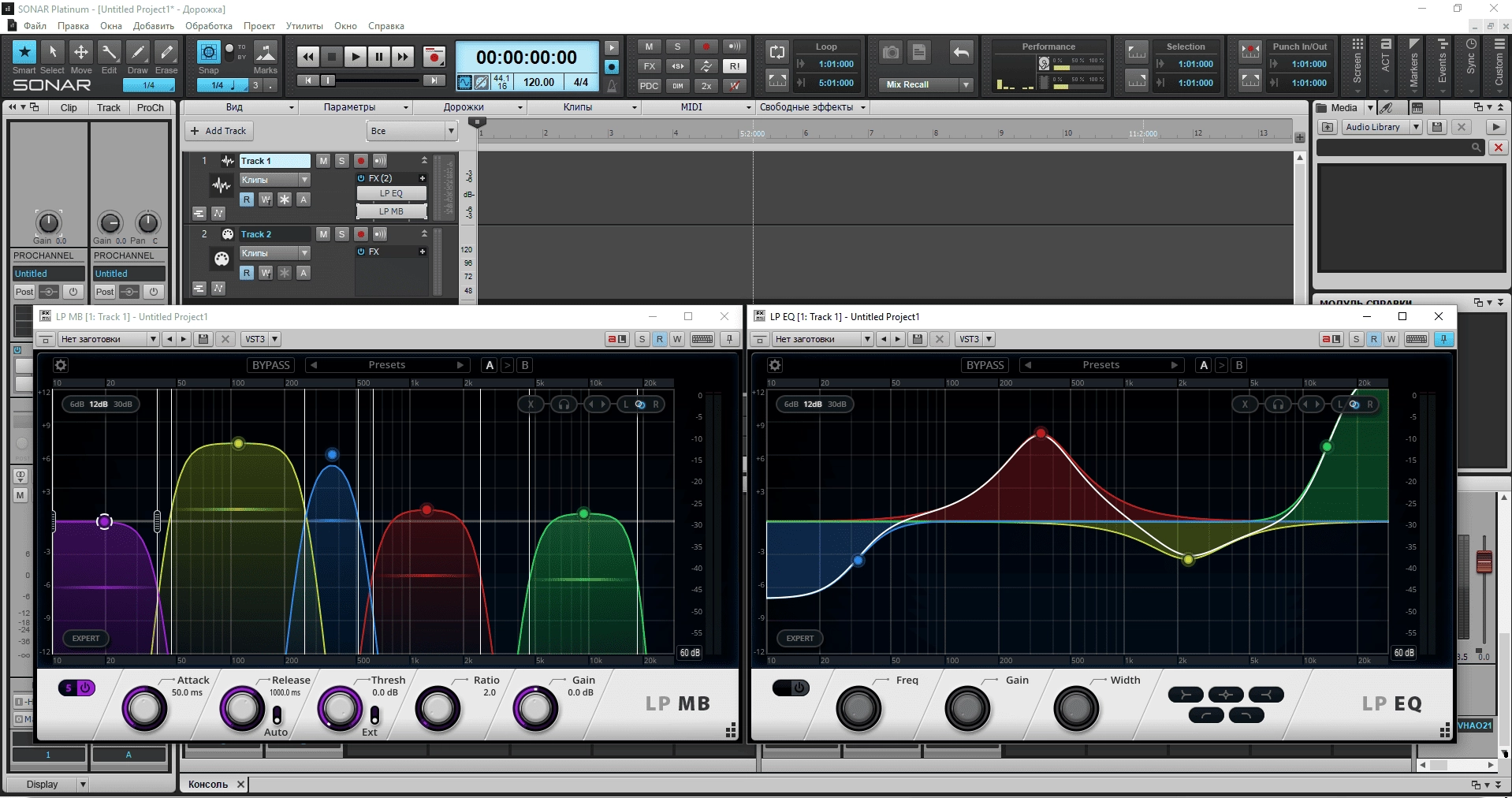This screenshot has width=1512, height=798.
Task: Click the PDC override button
Action: [x=649, y=86]
